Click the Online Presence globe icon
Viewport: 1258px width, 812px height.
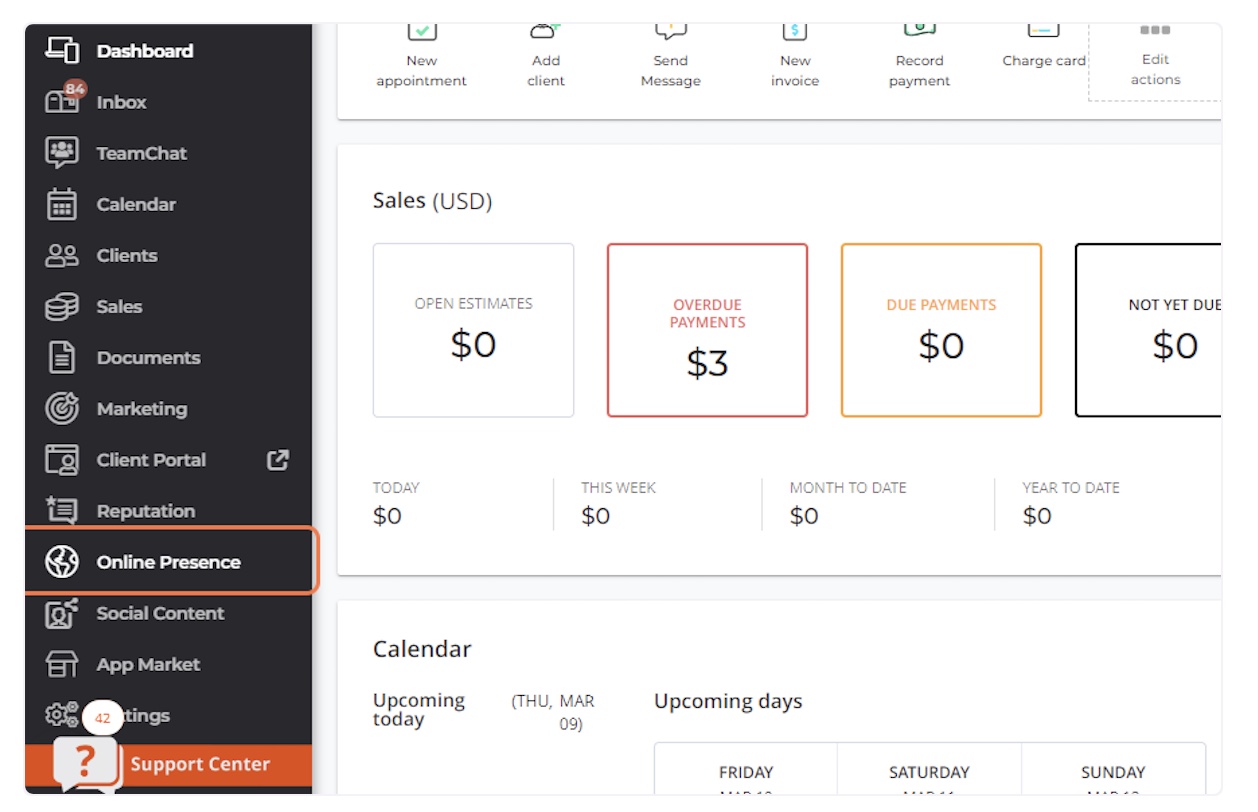pos(62,562)
